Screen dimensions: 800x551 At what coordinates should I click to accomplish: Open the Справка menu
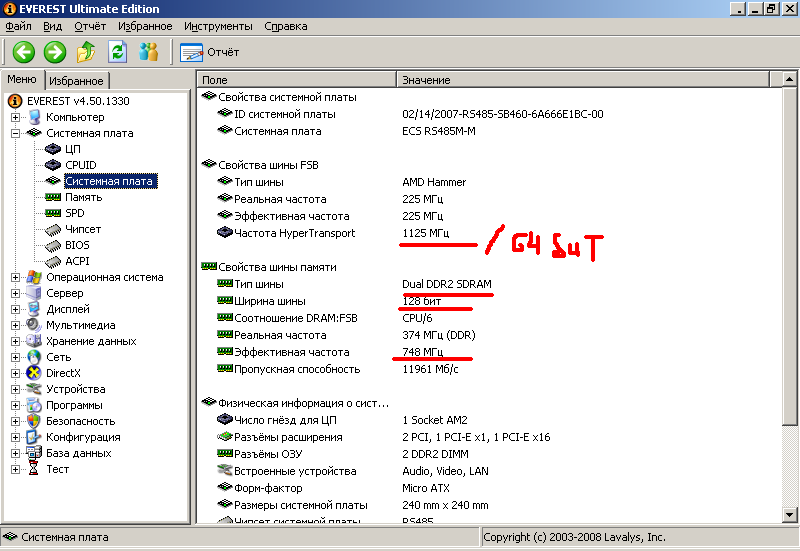coord(286,26)
